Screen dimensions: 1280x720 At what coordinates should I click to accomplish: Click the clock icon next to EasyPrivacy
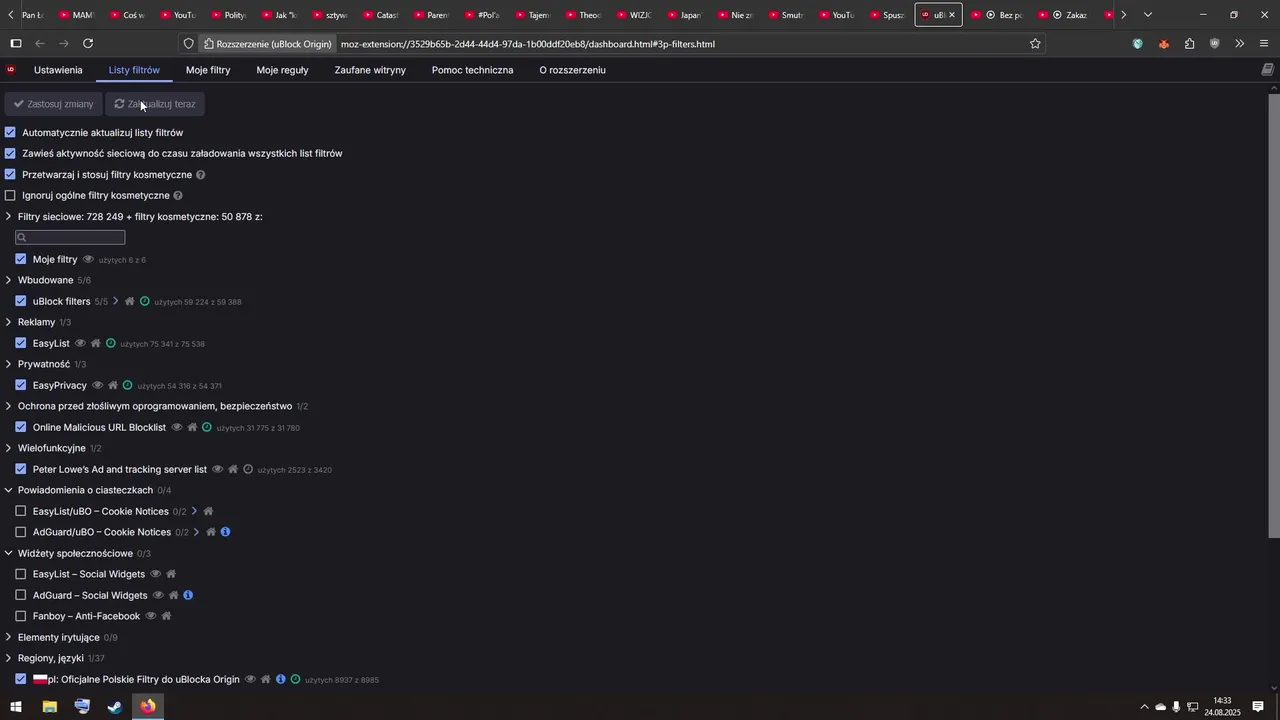point(128,386)
